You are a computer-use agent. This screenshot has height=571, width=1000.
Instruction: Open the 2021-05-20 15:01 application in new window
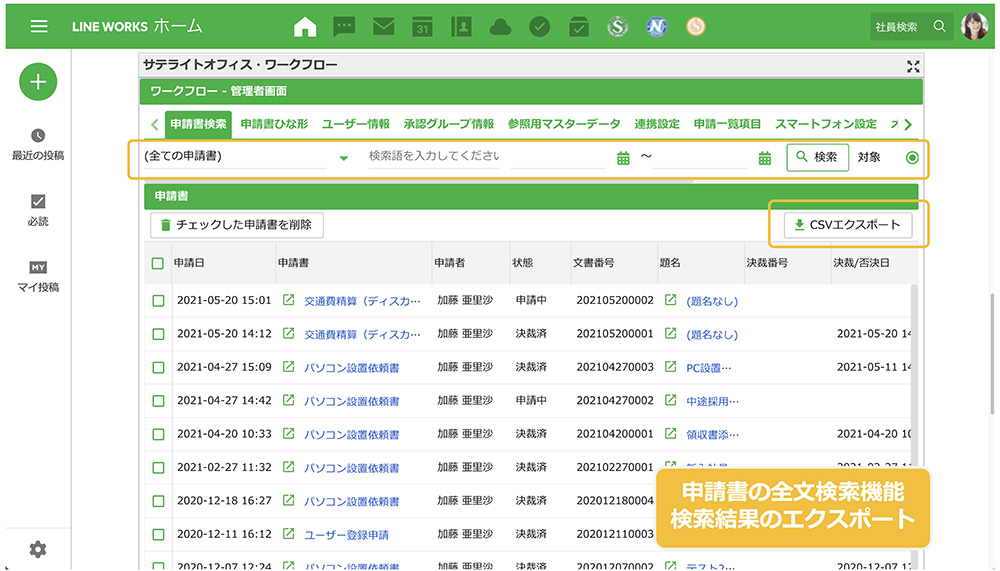coord(288,299)
